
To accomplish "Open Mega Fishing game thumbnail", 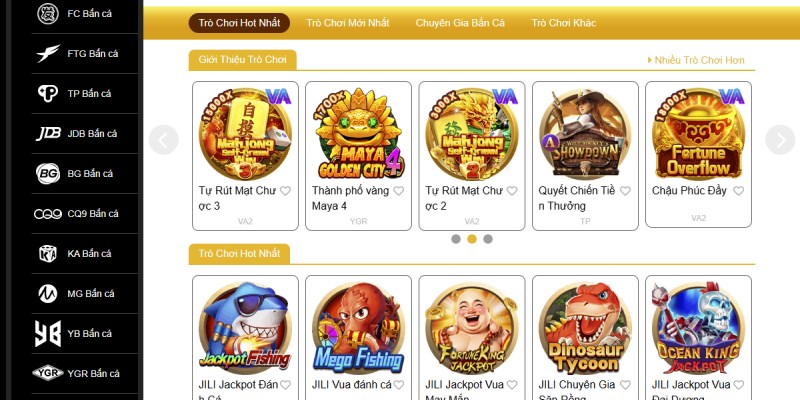I will [x=359, y=328].
